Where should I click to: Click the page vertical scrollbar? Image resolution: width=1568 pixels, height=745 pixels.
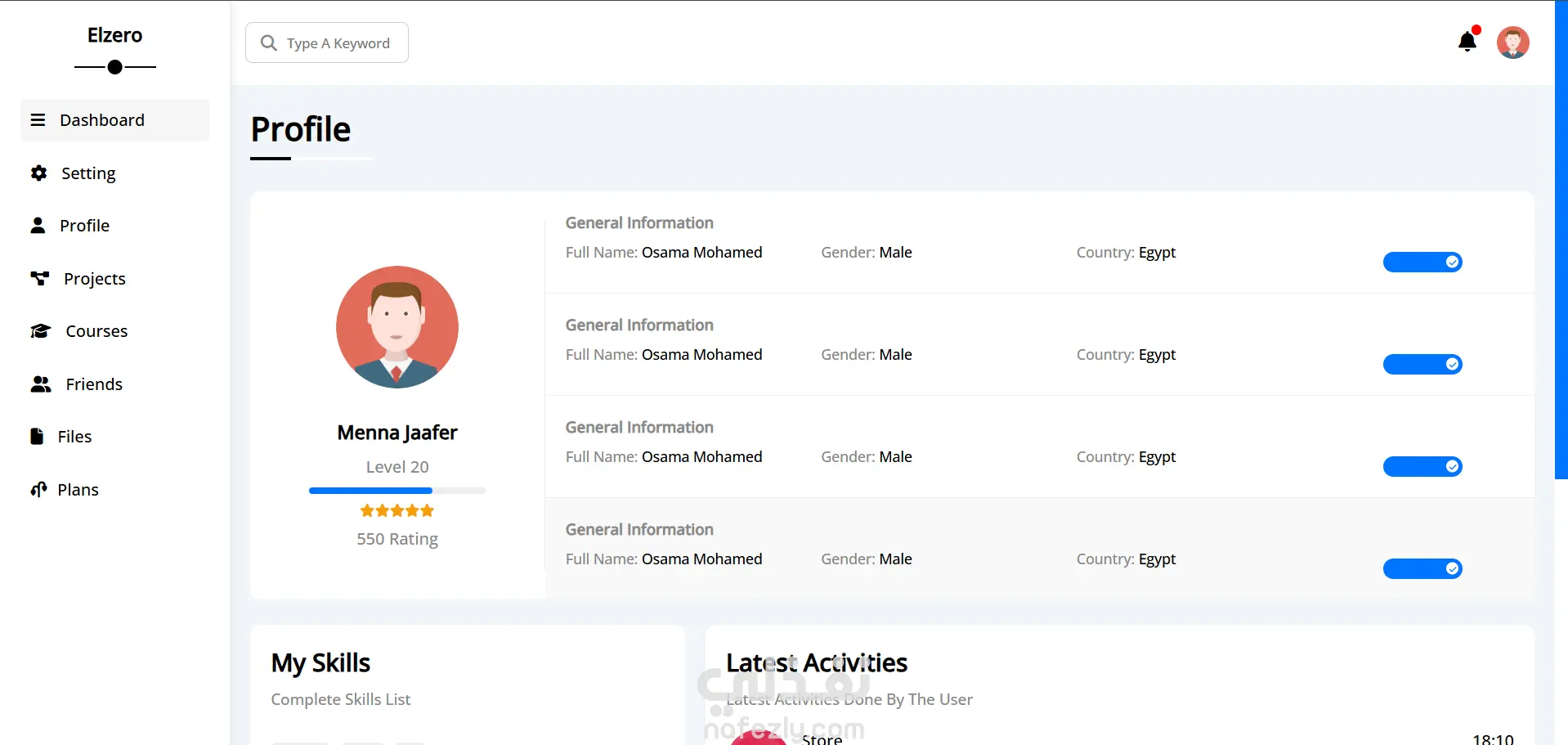(x=1561, y=240)
